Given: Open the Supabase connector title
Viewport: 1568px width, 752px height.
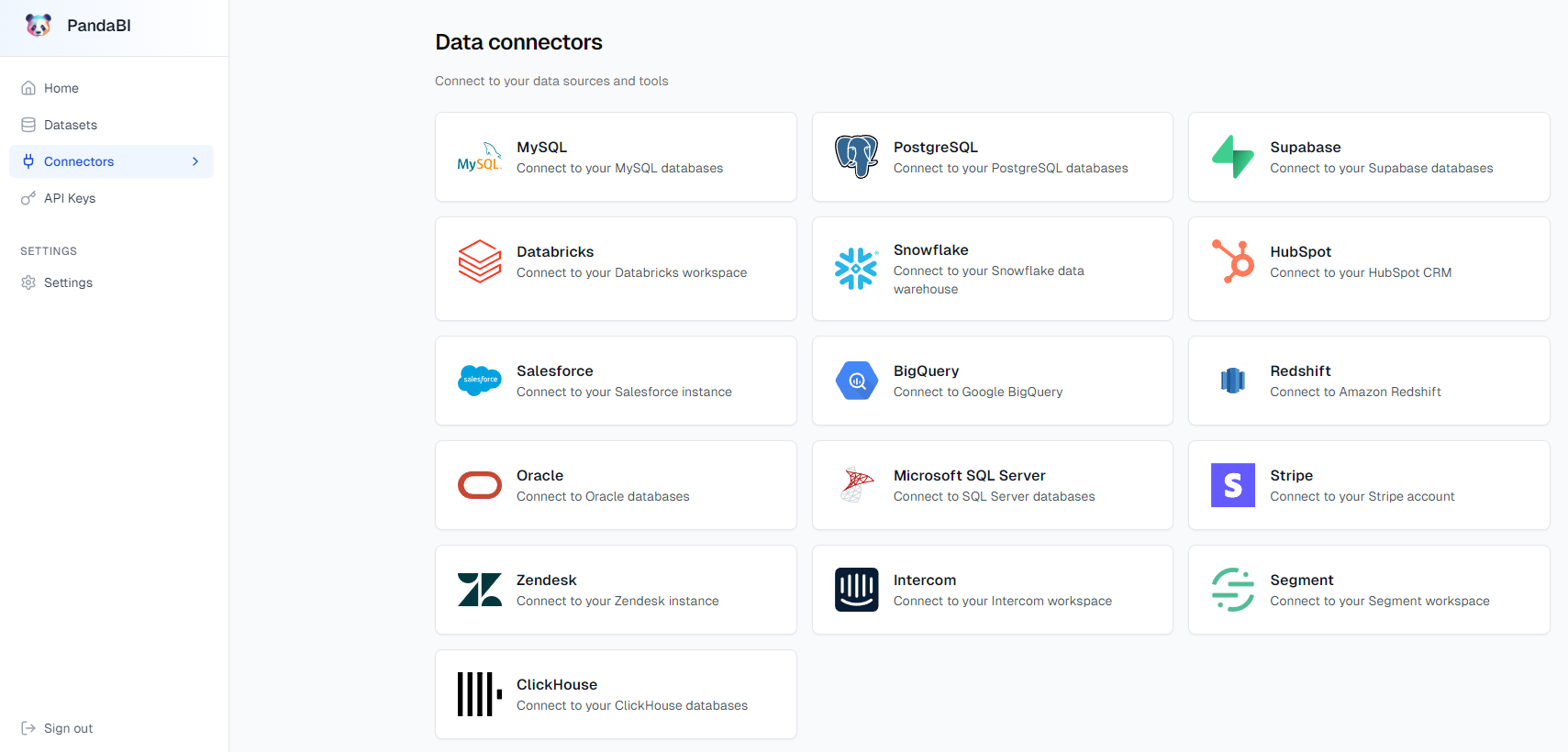Looking at the screenshot, I should tap(1305, 147).
